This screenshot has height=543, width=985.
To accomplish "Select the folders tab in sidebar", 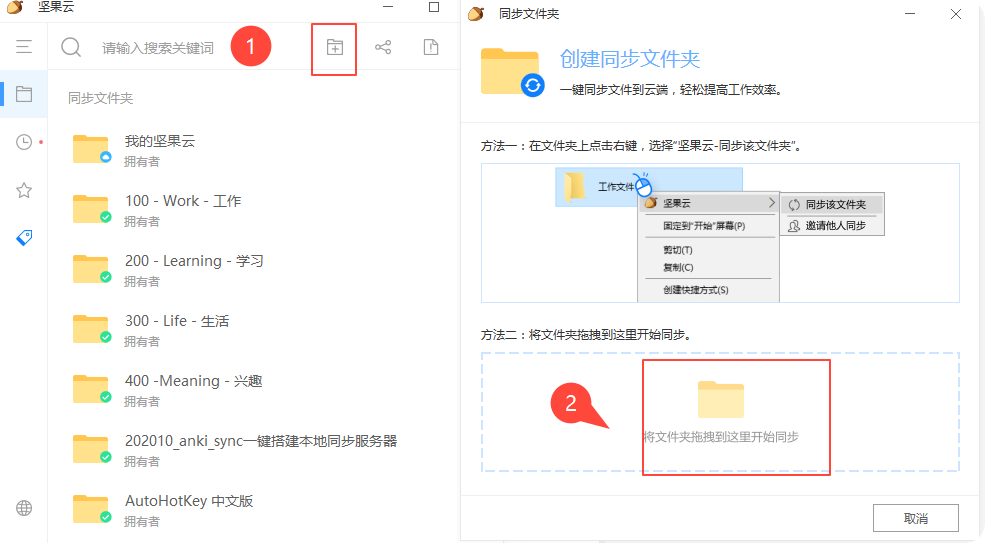I will [24, 94].
